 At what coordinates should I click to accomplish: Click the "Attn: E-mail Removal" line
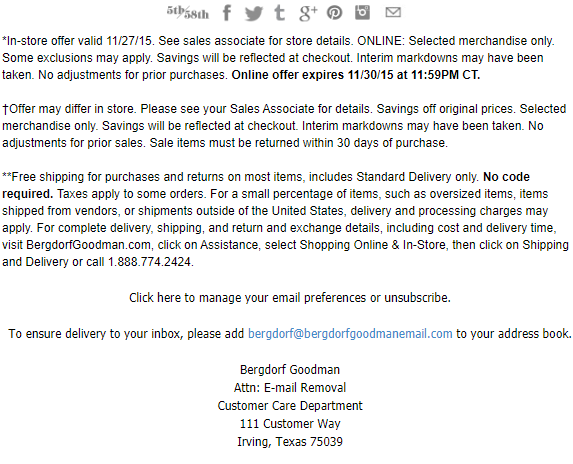(290, 388)
